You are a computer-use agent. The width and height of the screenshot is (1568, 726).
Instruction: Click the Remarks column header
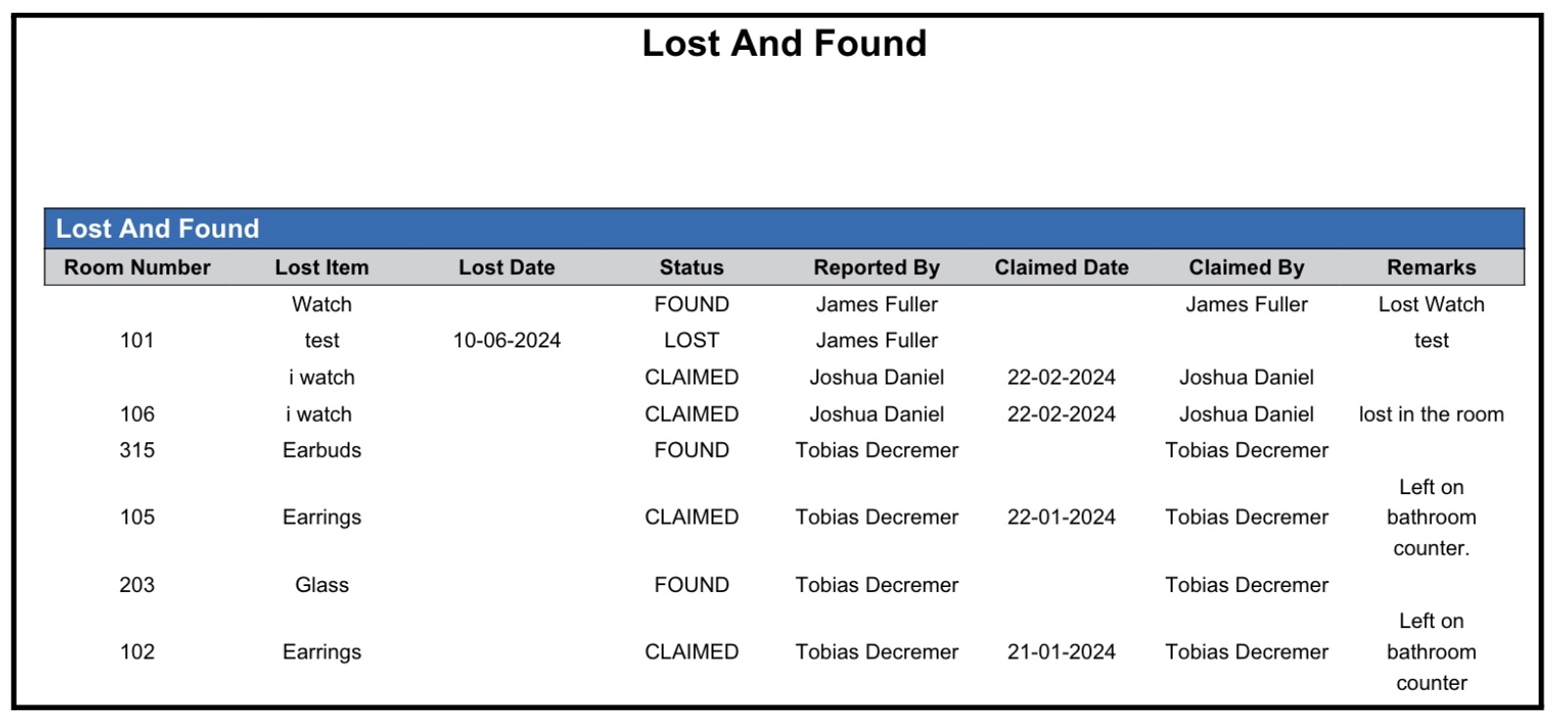coord(1431,267)
